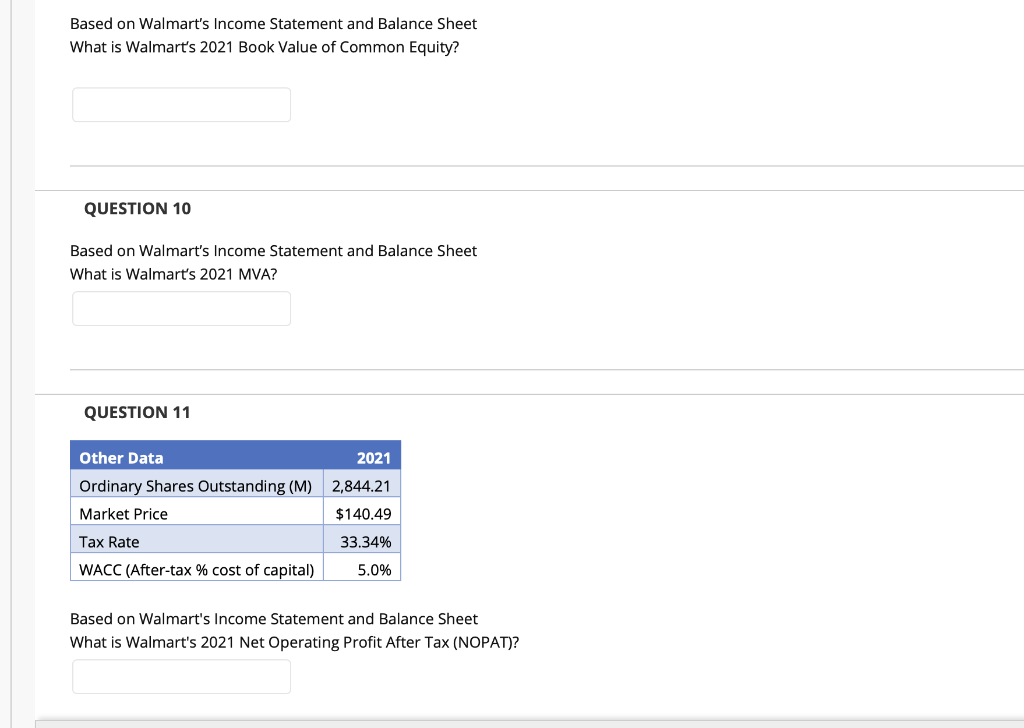Select the 'Market Price' row label
1024x728 pixels.
tap(123, 514)
